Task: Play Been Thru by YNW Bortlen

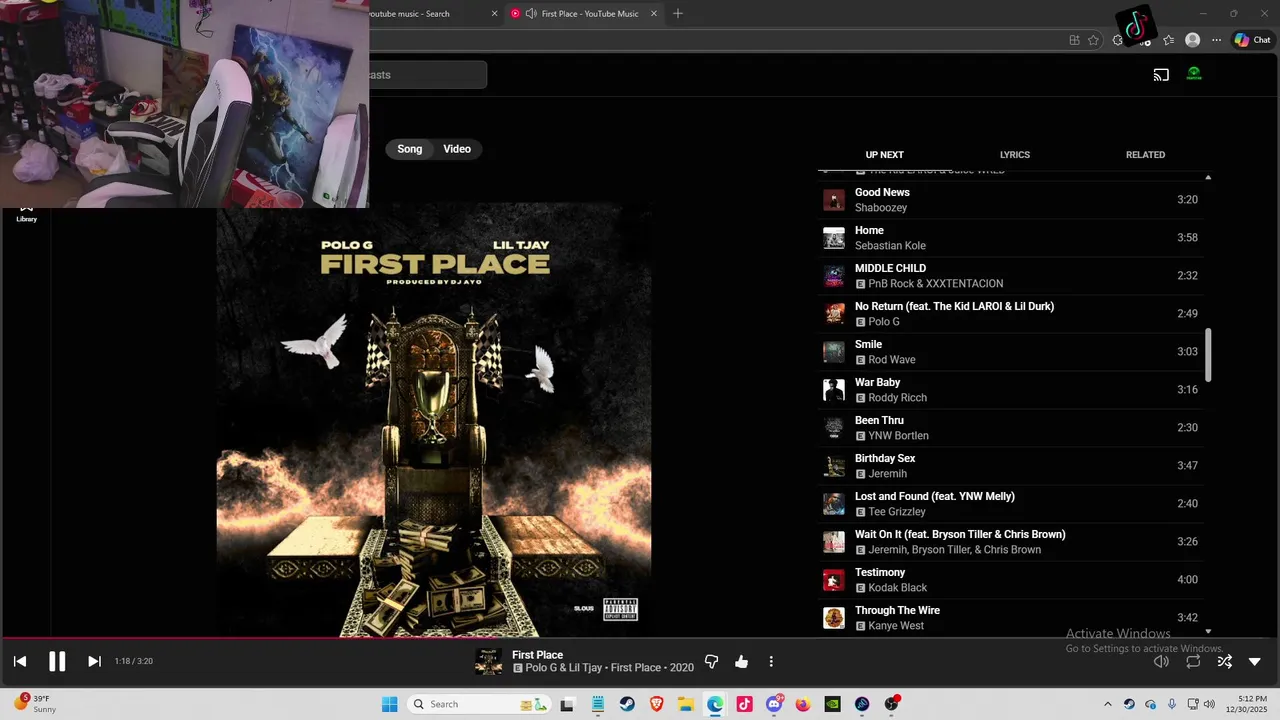Action: point(1010,428)
